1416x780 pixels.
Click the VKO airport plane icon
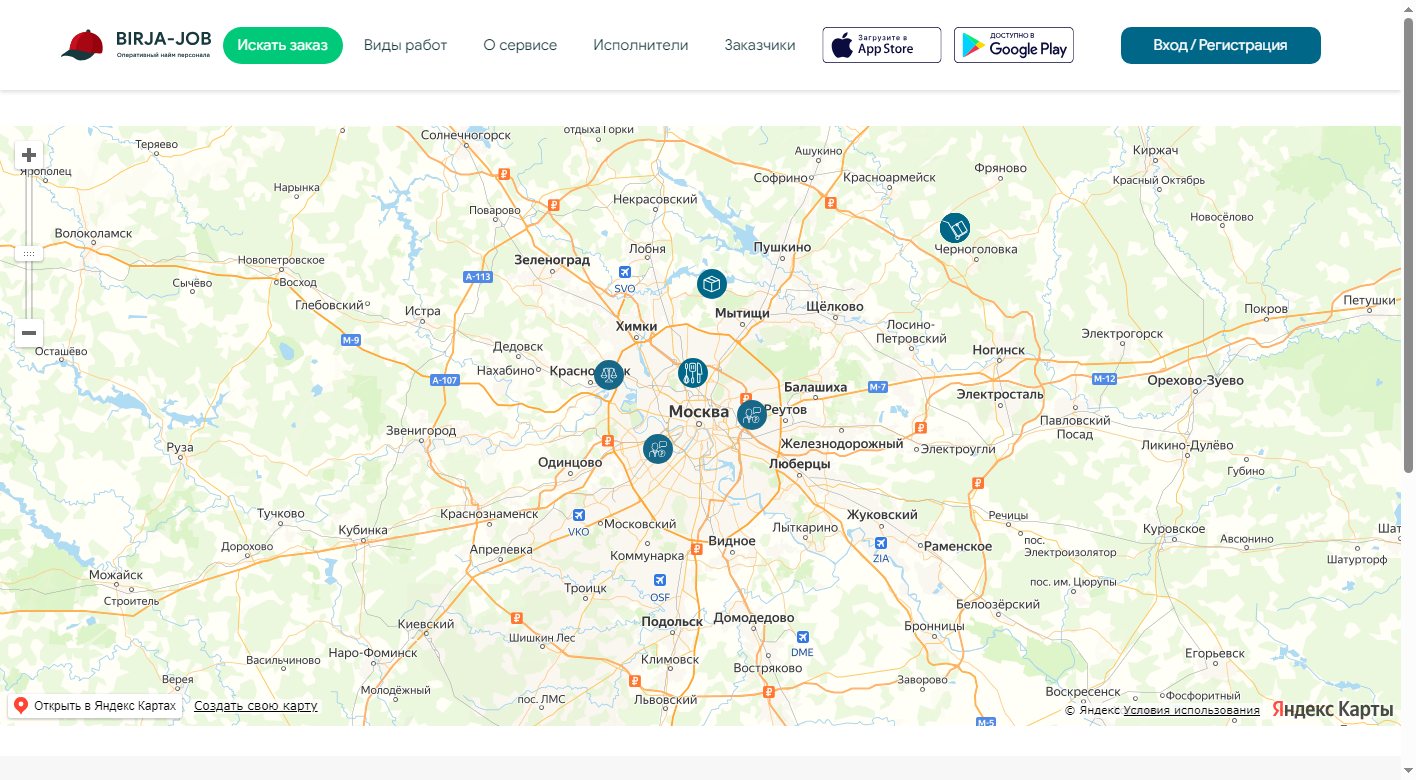tap(578, 516)
